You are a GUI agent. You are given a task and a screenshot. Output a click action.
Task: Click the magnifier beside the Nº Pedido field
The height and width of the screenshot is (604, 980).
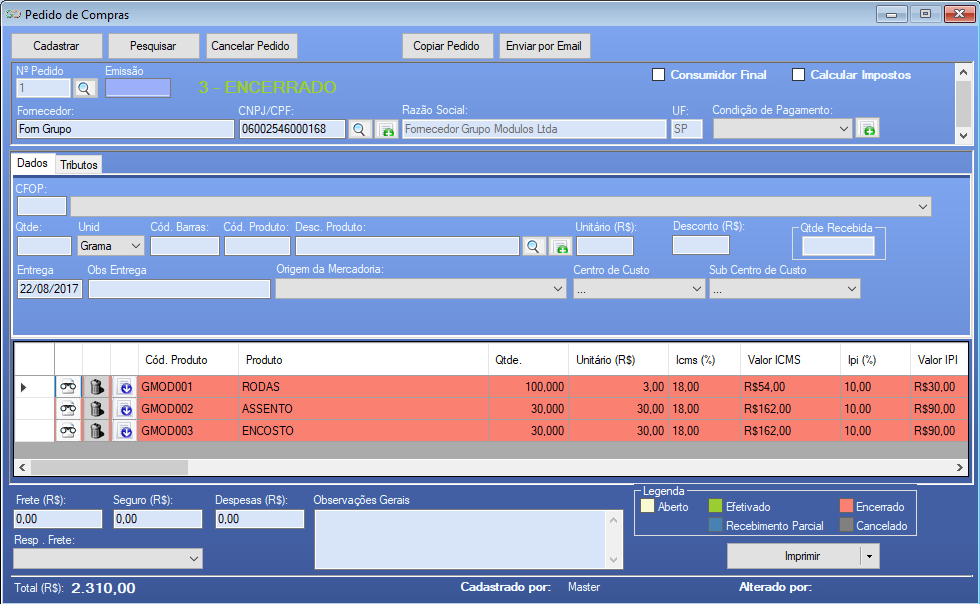(x=85, y=88)
